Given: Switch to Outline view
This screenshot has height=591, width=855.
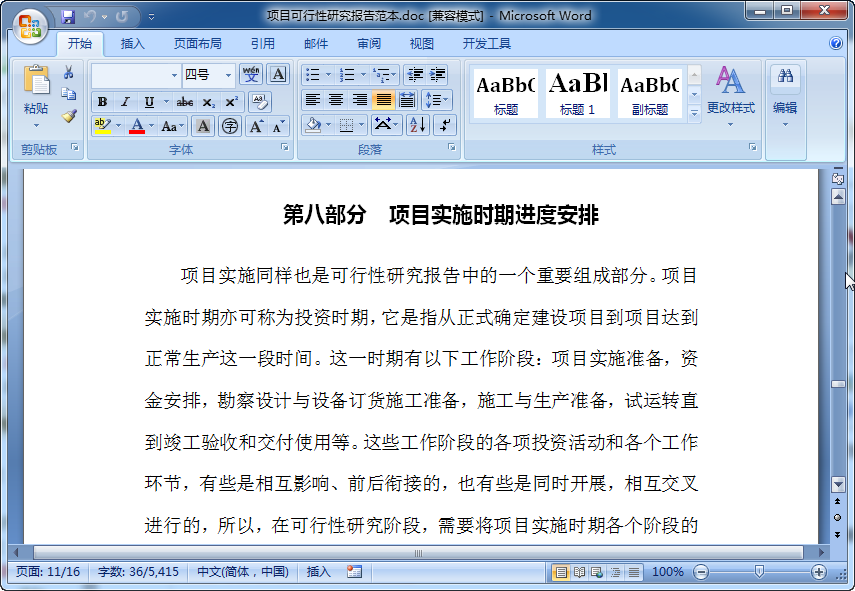Looking at the screenshot, I should tap(616, 572).
